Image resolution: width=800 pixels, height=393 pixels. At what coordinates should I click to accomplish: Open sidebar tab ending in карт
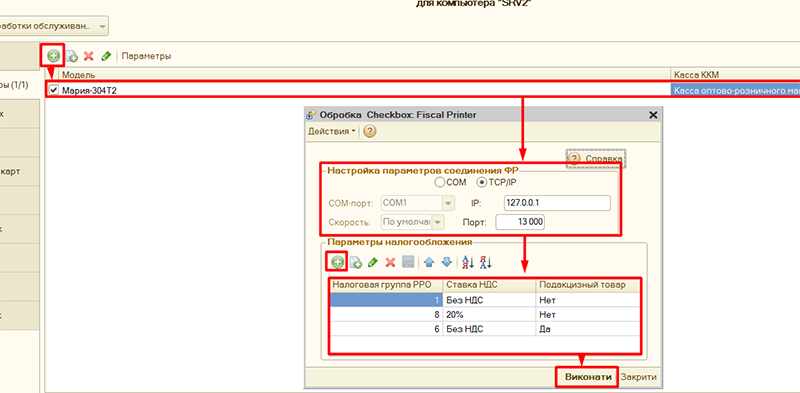coord(19,171)
